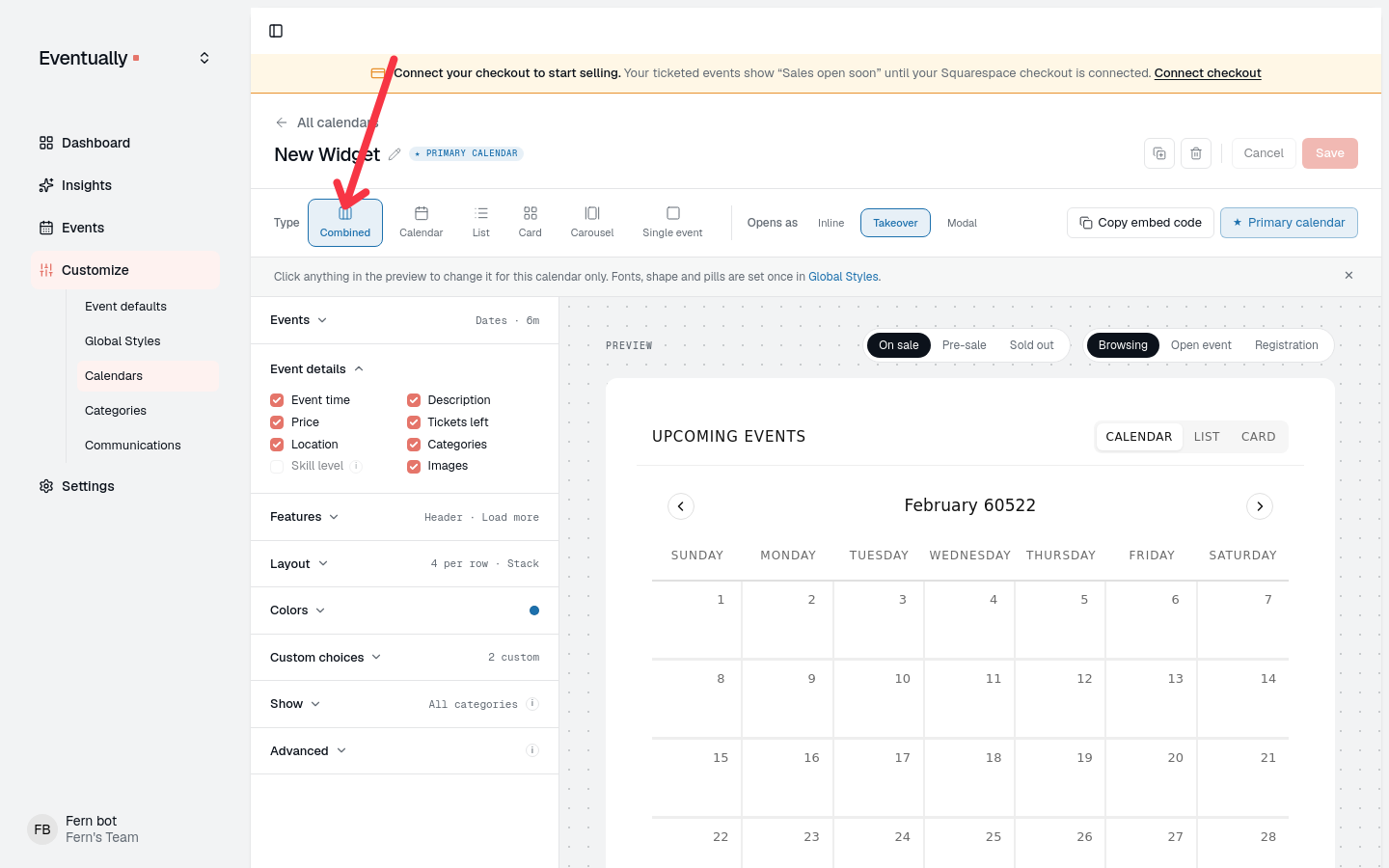
Task: Click the info icon beside Skill level
Action: click(356, 466)
